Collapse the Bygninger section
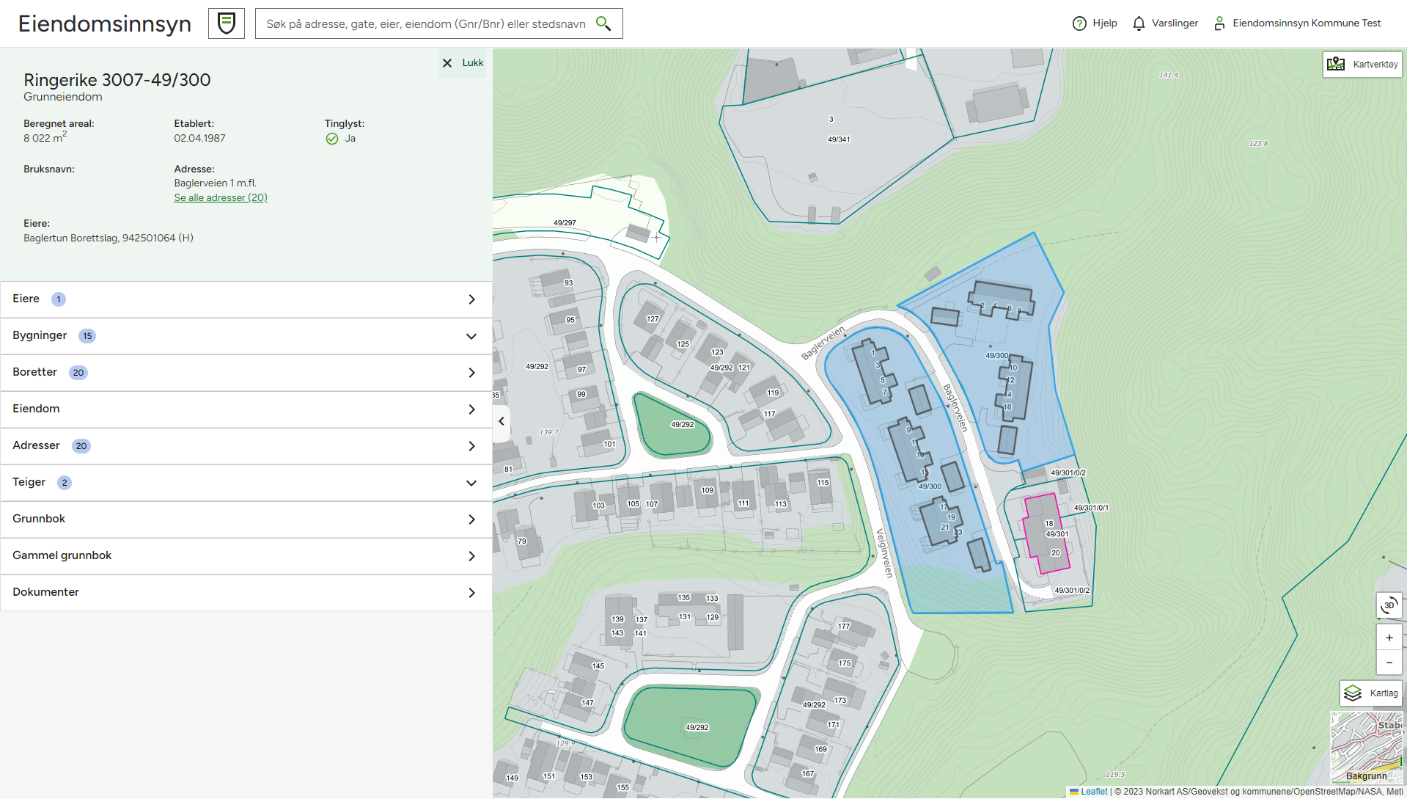The width and height of the screenshot is (1407, 799). click(x=246, y=336)
